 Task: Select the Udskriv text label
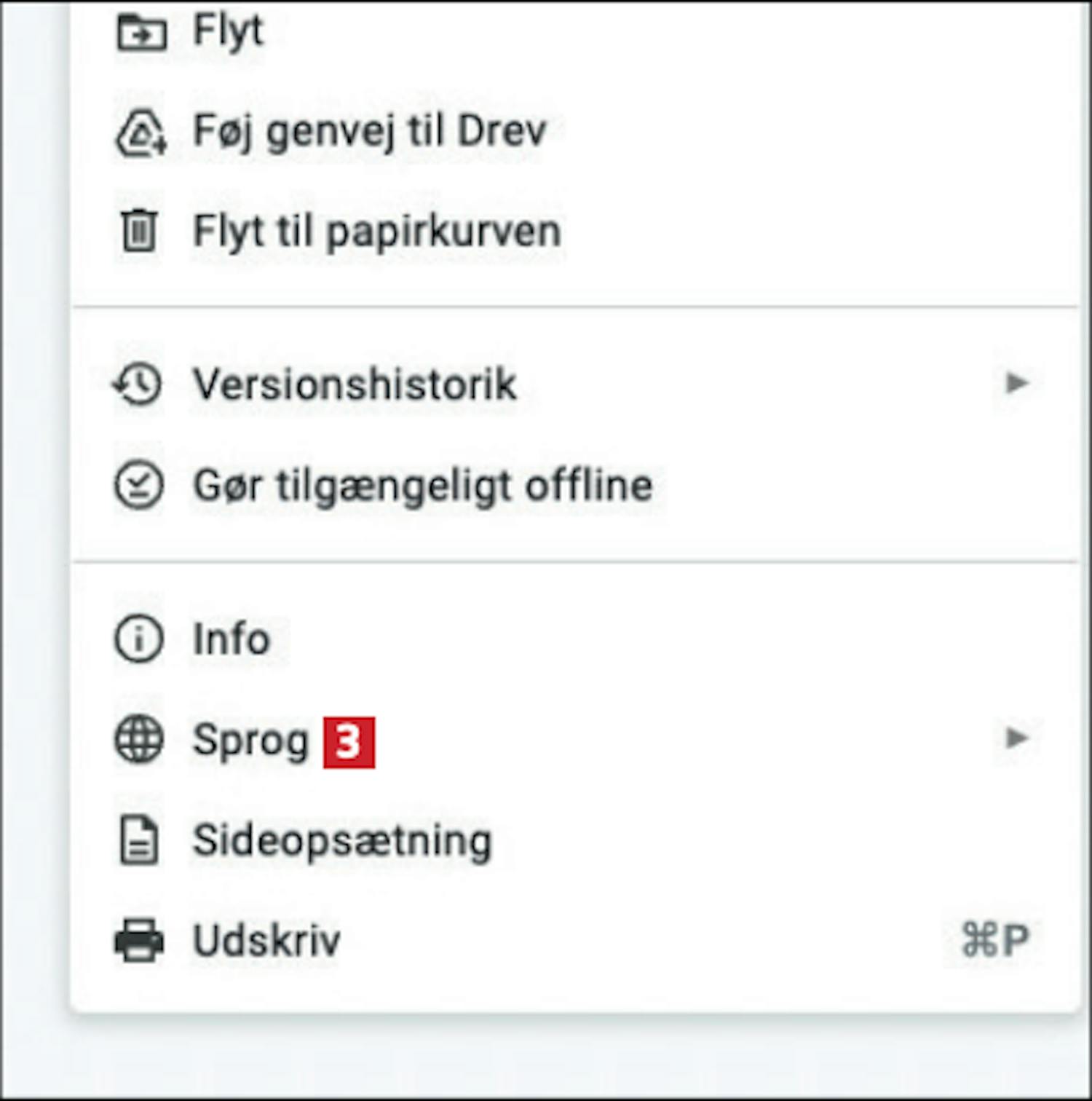click(266, 940)
